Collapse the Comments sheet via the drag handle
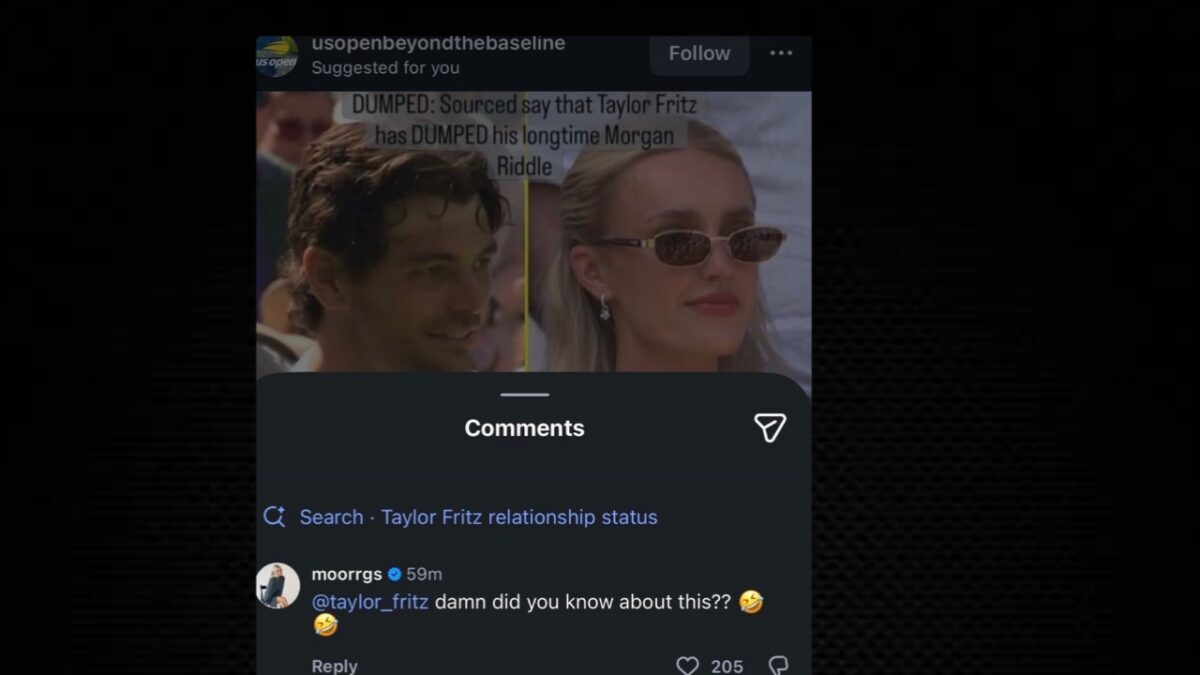Screen dimensions: 1200x675 (x=523, y=394)
